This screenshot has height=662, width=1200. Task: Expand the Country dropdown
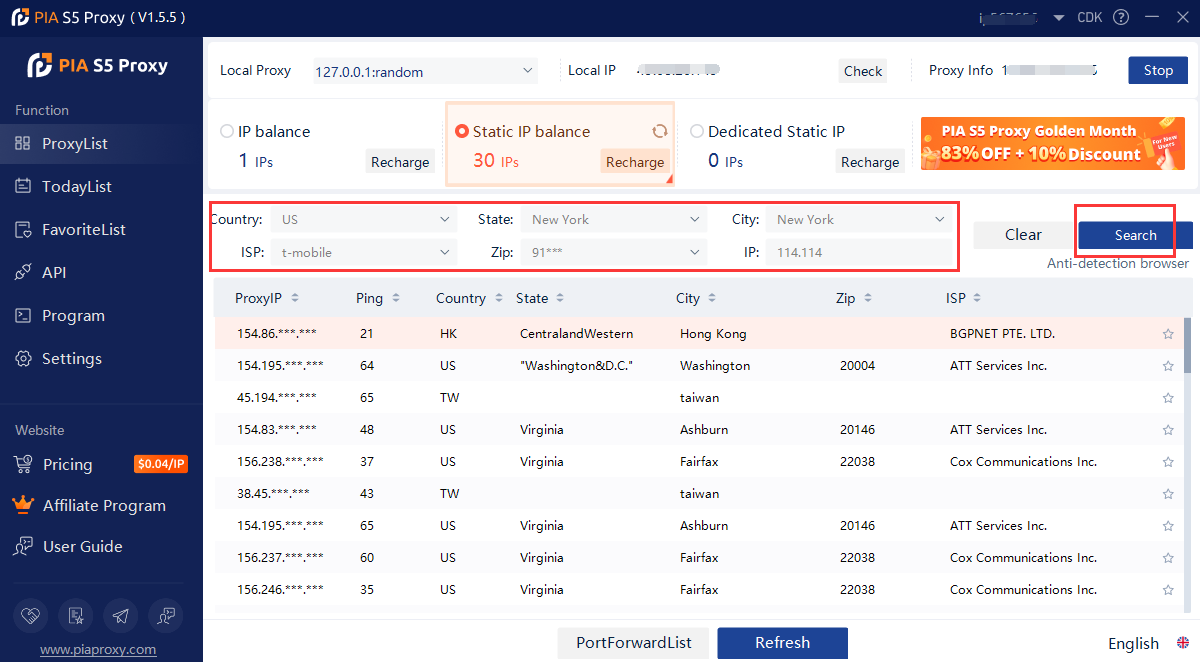pyautogui.click(x=364, y=220)
